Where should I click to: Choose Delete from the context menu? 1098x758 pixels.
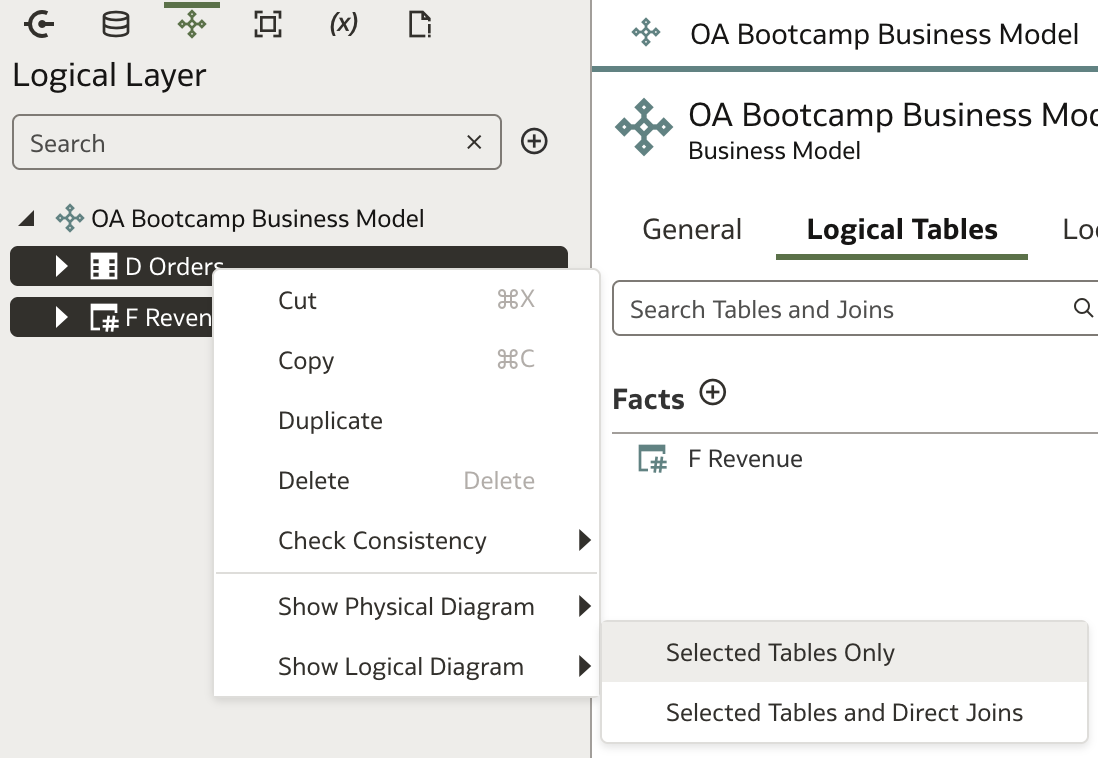(x=406, y=481)
